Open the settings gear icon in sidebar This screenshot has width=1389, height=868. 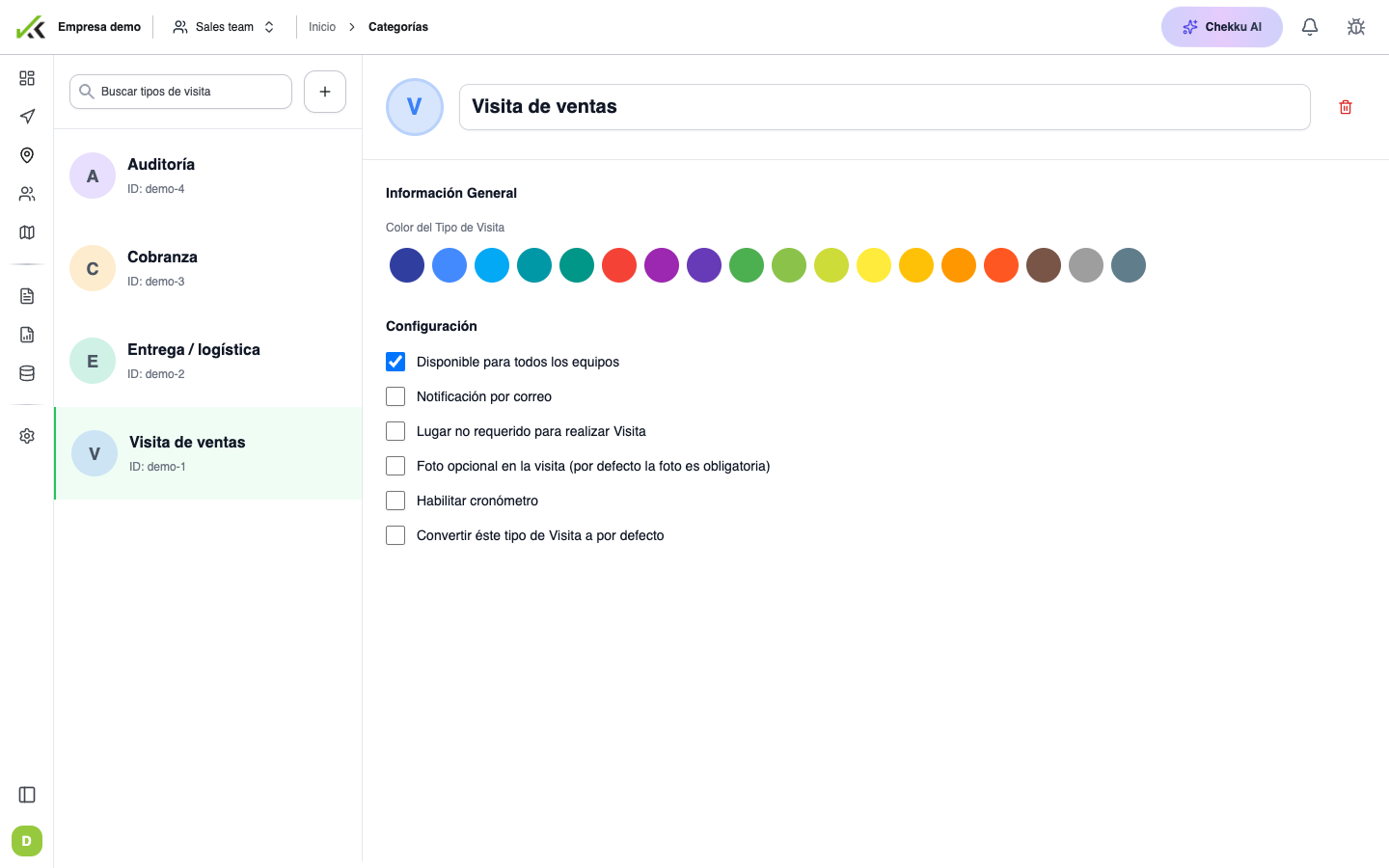27,436
